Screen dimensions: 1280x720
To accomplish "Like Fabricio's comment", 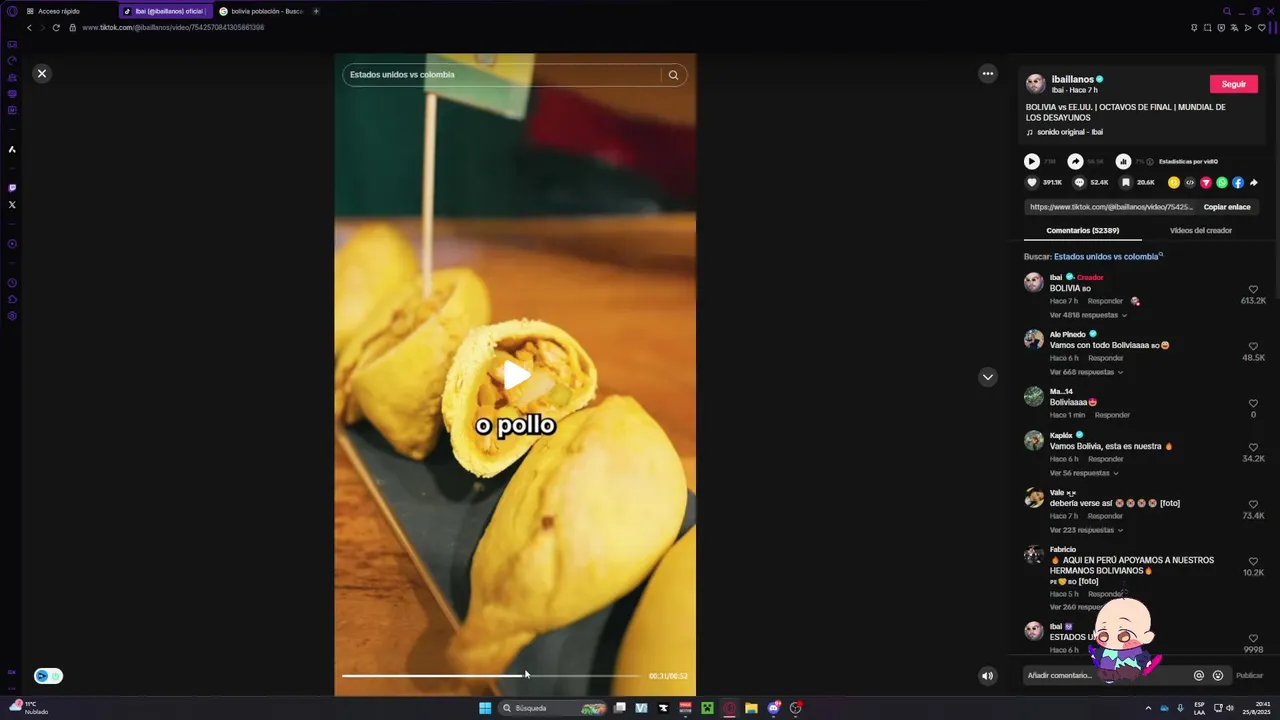I will tap(1253, 562).
